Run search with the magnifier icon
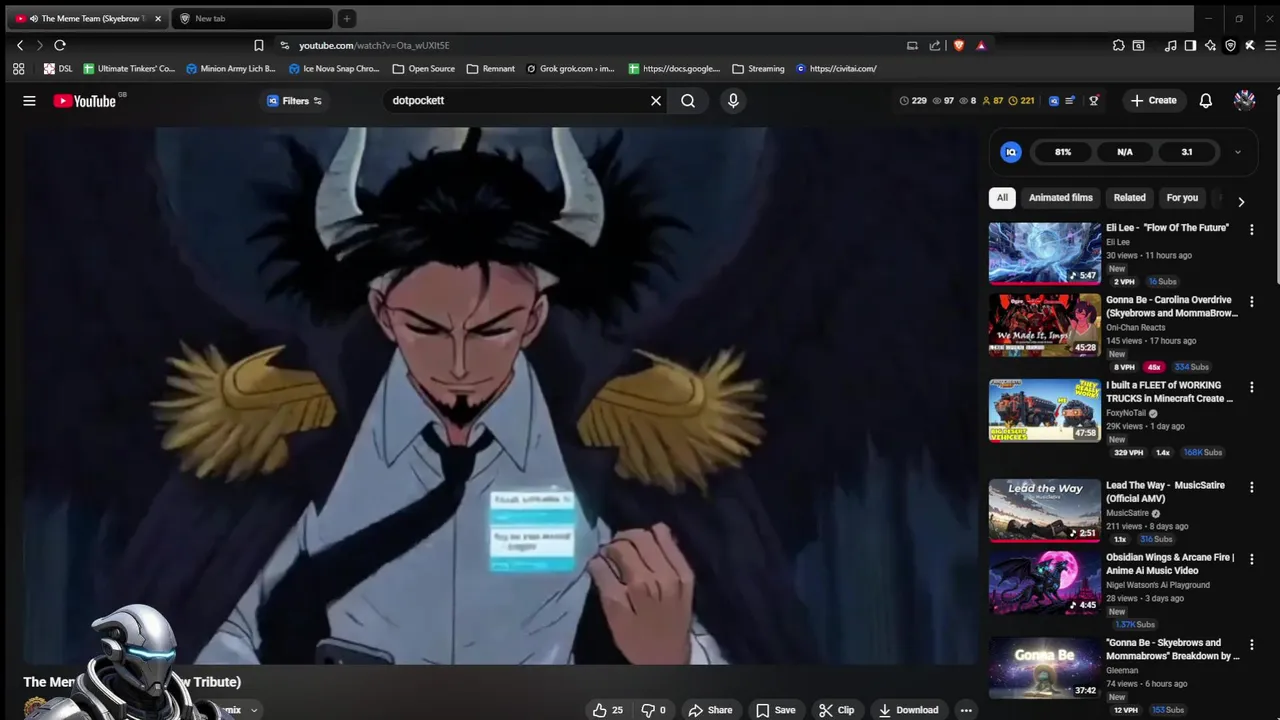The image size is (1280, 720). click(x=688, y=100)
